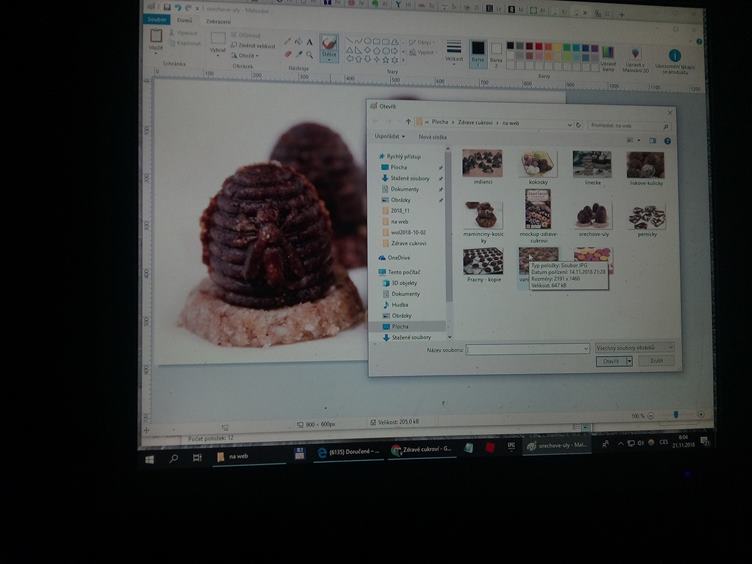Viewport: 752px width, 564px height.
Task: Select OneDrive in the navigation pane
Action: click(x=399, y=258)
